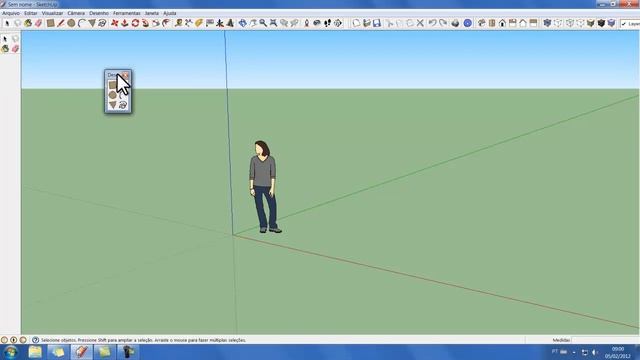Activate the Offset tool
The height and width of the screenshot is (360, 640).
[x=166, y=23]
